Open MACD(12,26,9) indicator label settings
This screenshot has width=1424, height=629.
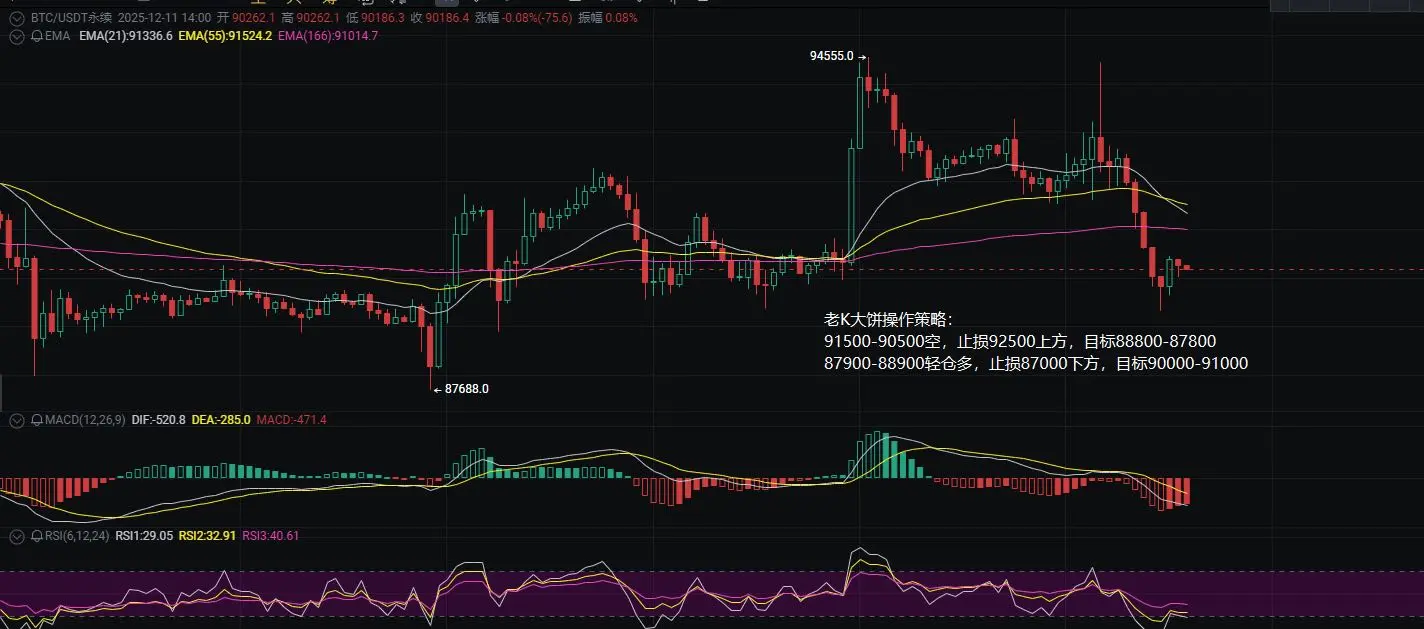(84, 420)
